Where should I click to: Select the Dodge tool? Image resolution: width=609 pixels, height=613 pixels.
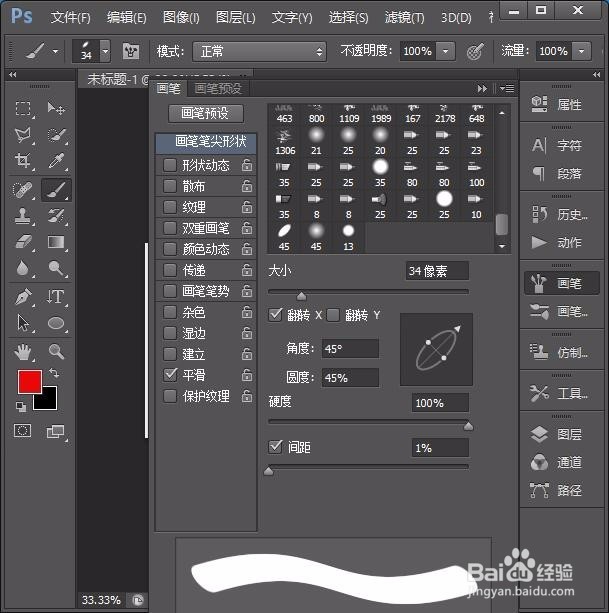(56, 268)
